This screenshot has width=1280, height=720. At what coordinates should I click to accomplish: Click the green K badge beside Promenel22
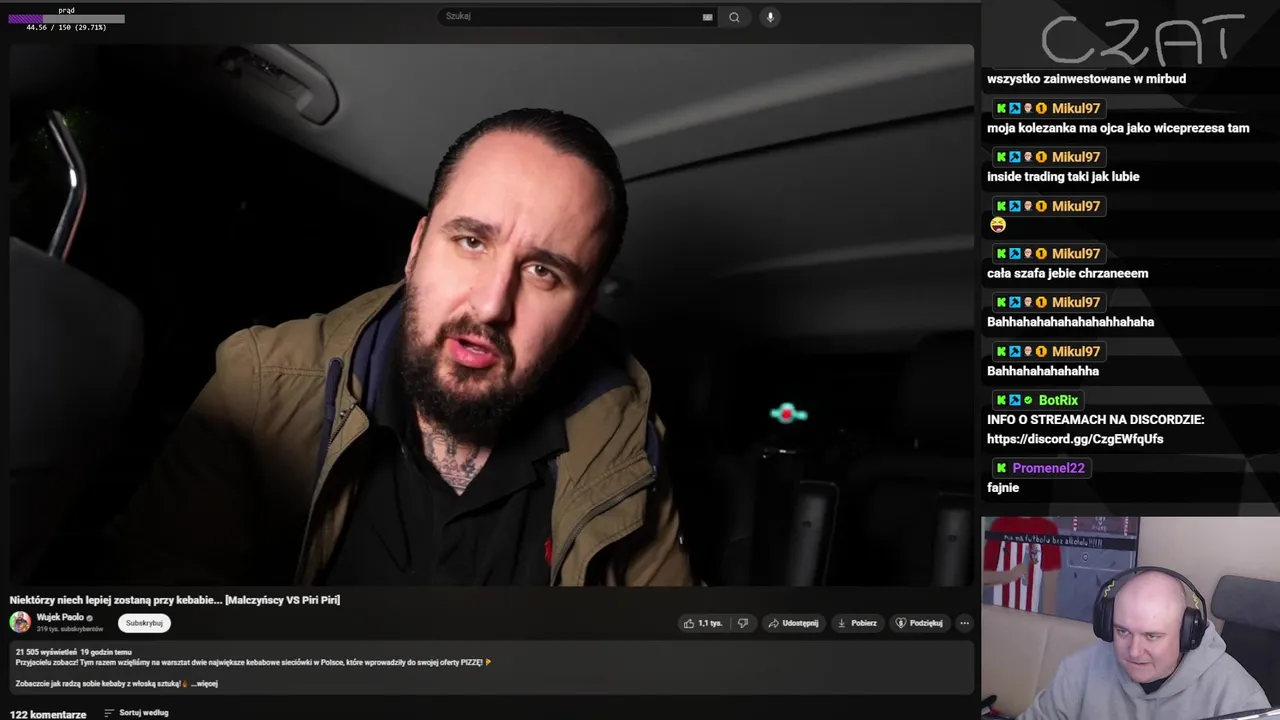(x=1001, y=468)
